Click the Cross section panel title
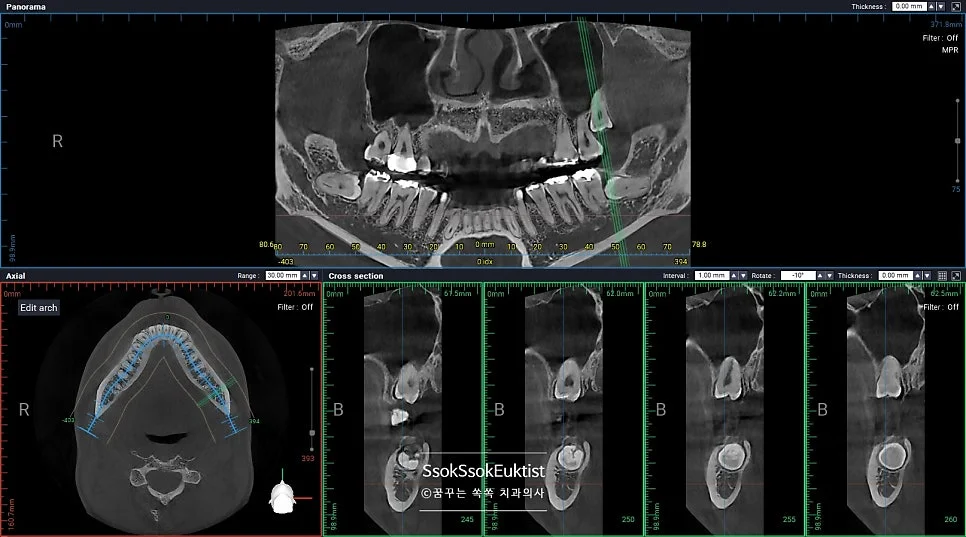Image resolution: width=966 pixels, height=537 pixels. point(355,276)
